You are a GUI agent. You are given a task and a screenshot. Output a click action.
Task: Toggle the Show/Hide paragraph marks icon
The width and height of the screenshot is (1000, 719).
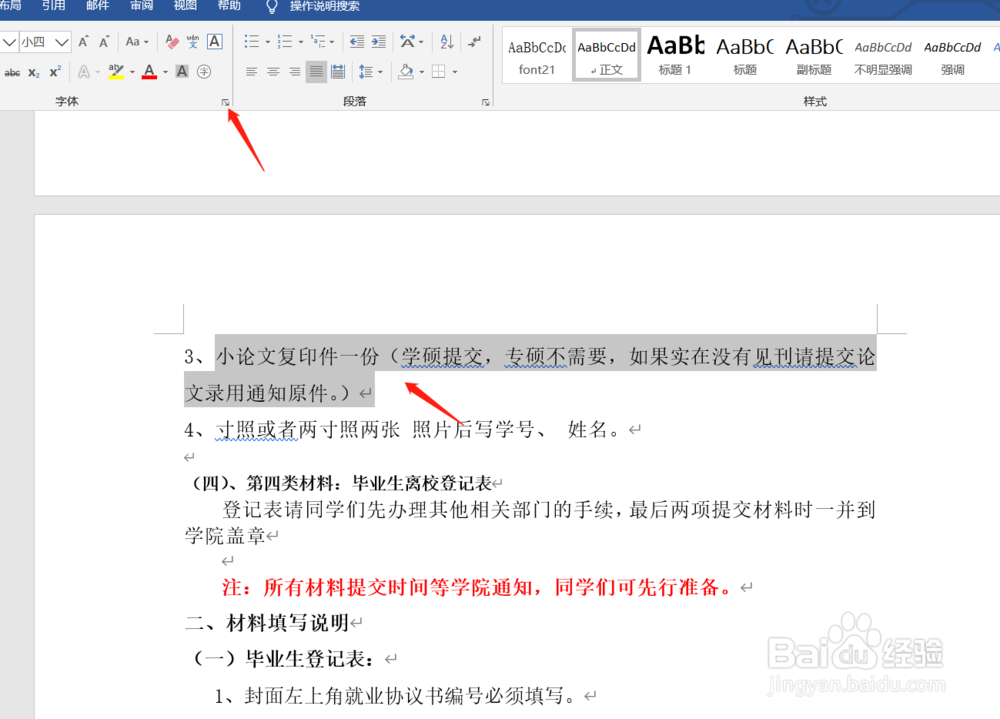pos(474,41)
